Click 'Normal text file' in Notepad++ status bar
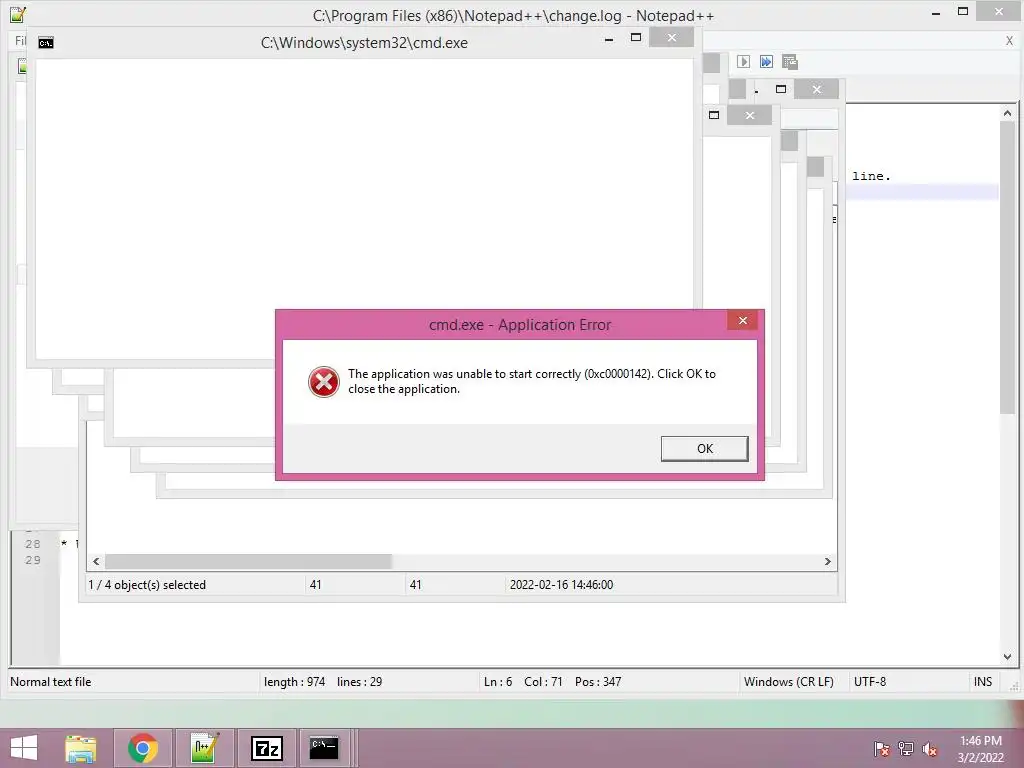Screen dimensions: 1024x768 51,682
